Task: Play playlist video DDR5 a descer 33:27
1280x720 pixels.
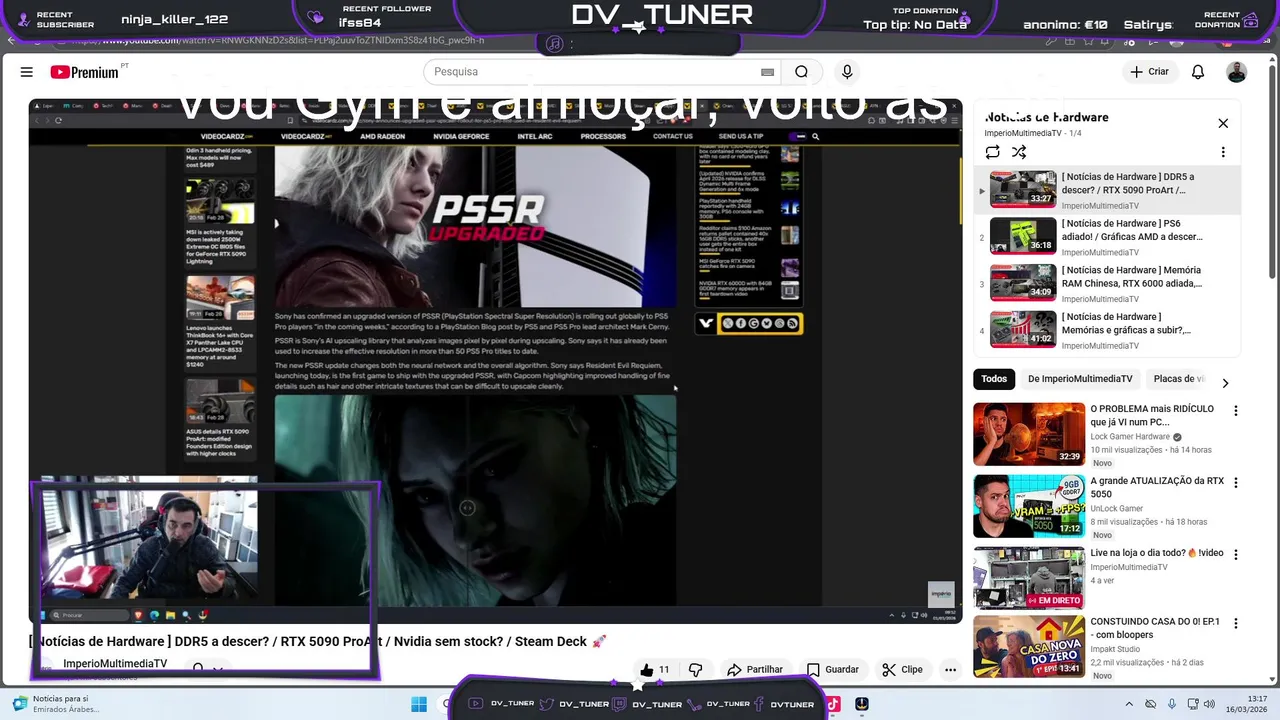Action: [1109, 190]
